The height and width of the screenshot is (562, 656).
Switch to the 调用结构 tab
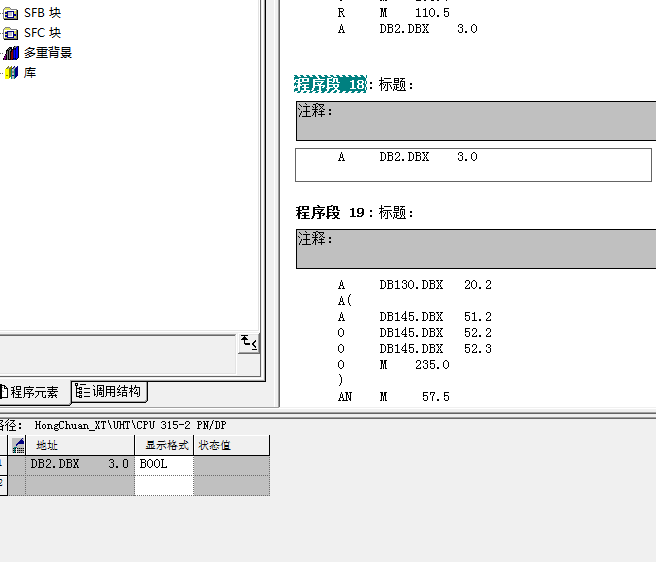pyautogui.click(x=109, y=391)
